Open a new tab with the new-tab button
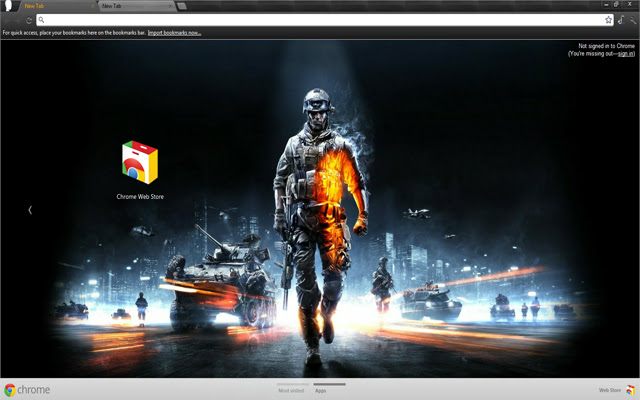This screenshot has height=400, width=640. click(182, 6)
